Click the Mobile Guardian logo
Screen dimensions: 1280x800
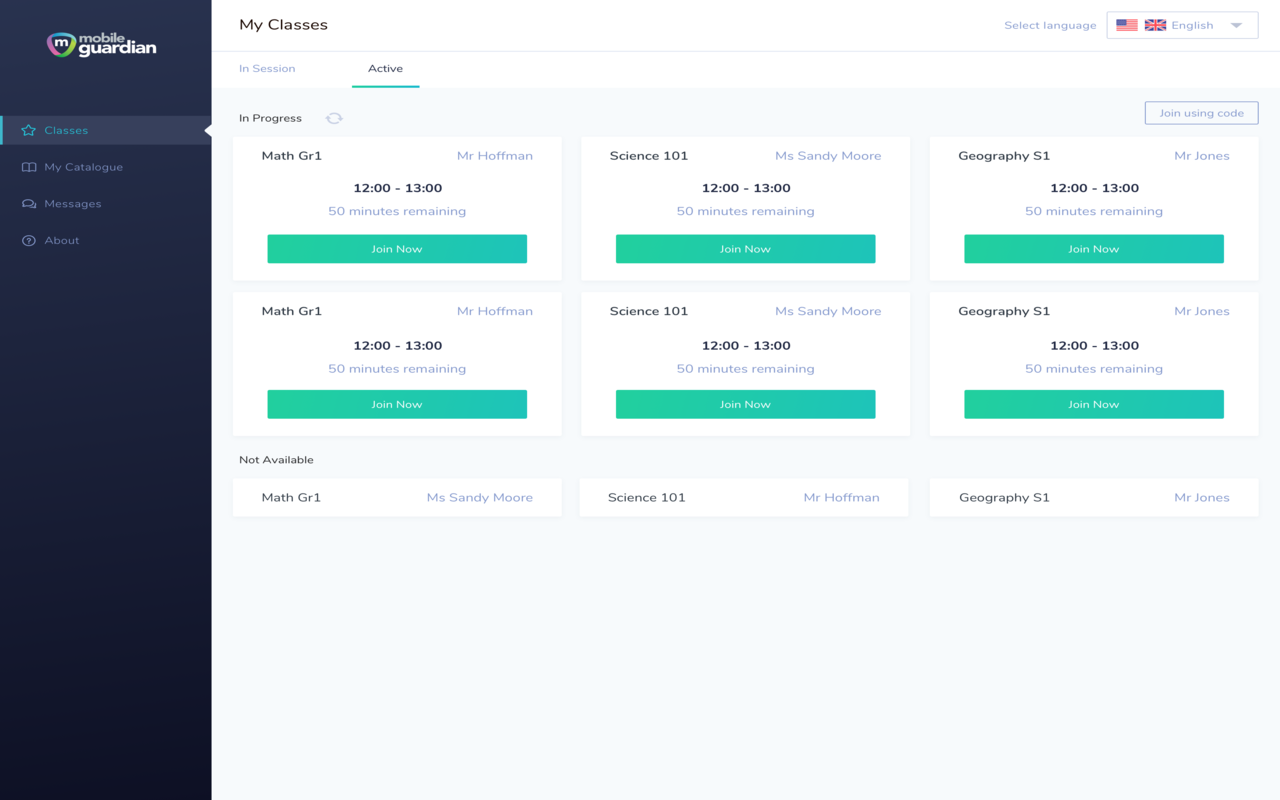pyautogui.click(x=101, y=45)
